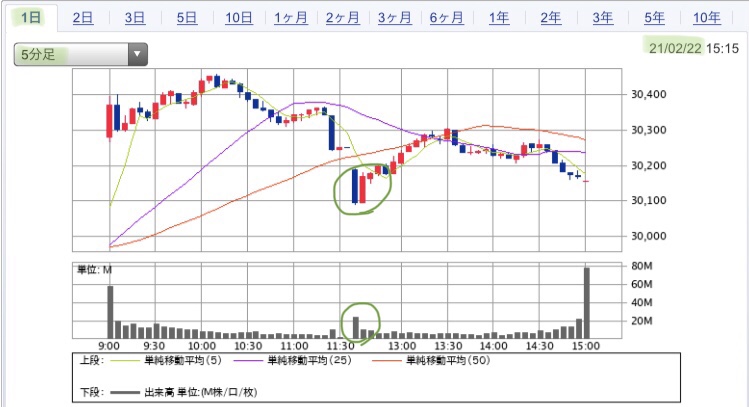Click the 60M volume axis label
The image size is (749, 407).
point(642,284)
